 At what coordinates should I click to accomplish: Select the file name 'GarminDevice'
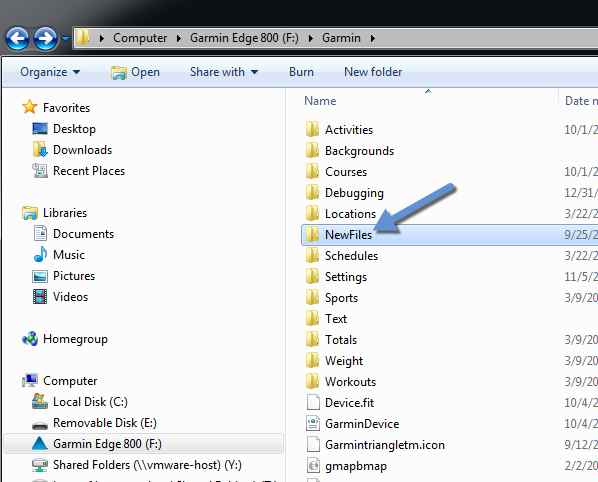pos(362,424)
